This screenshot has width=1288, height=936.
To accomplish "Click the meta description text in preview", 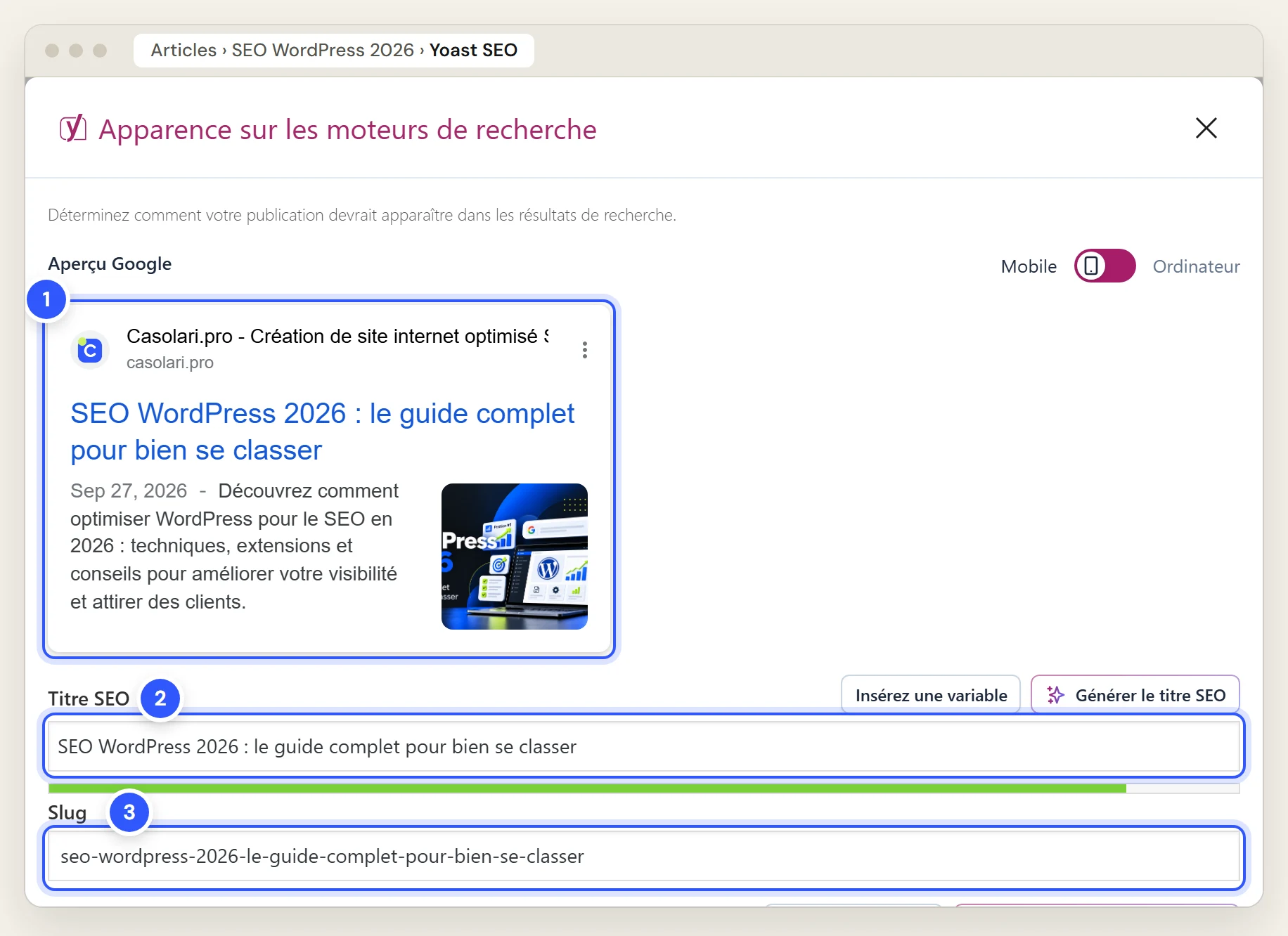I will (236, 546).
